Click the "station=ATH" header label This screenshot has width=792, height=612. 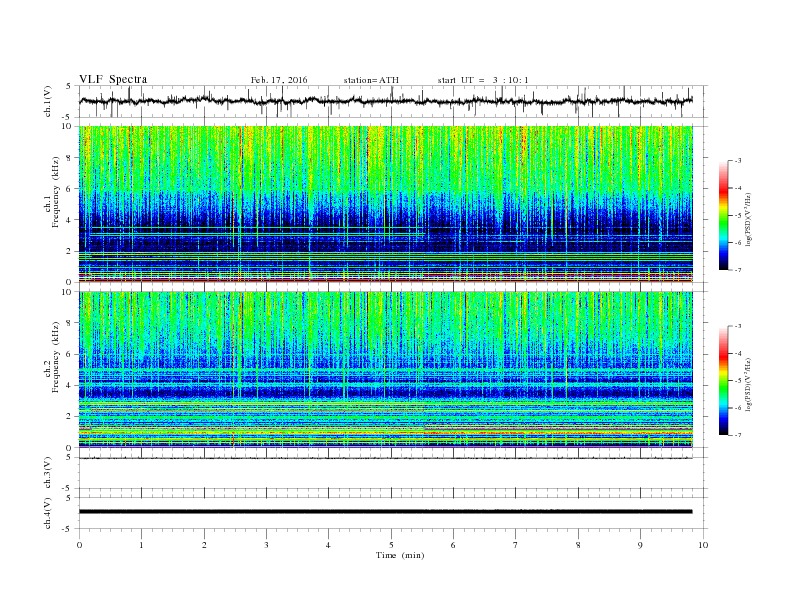(371, 80)
